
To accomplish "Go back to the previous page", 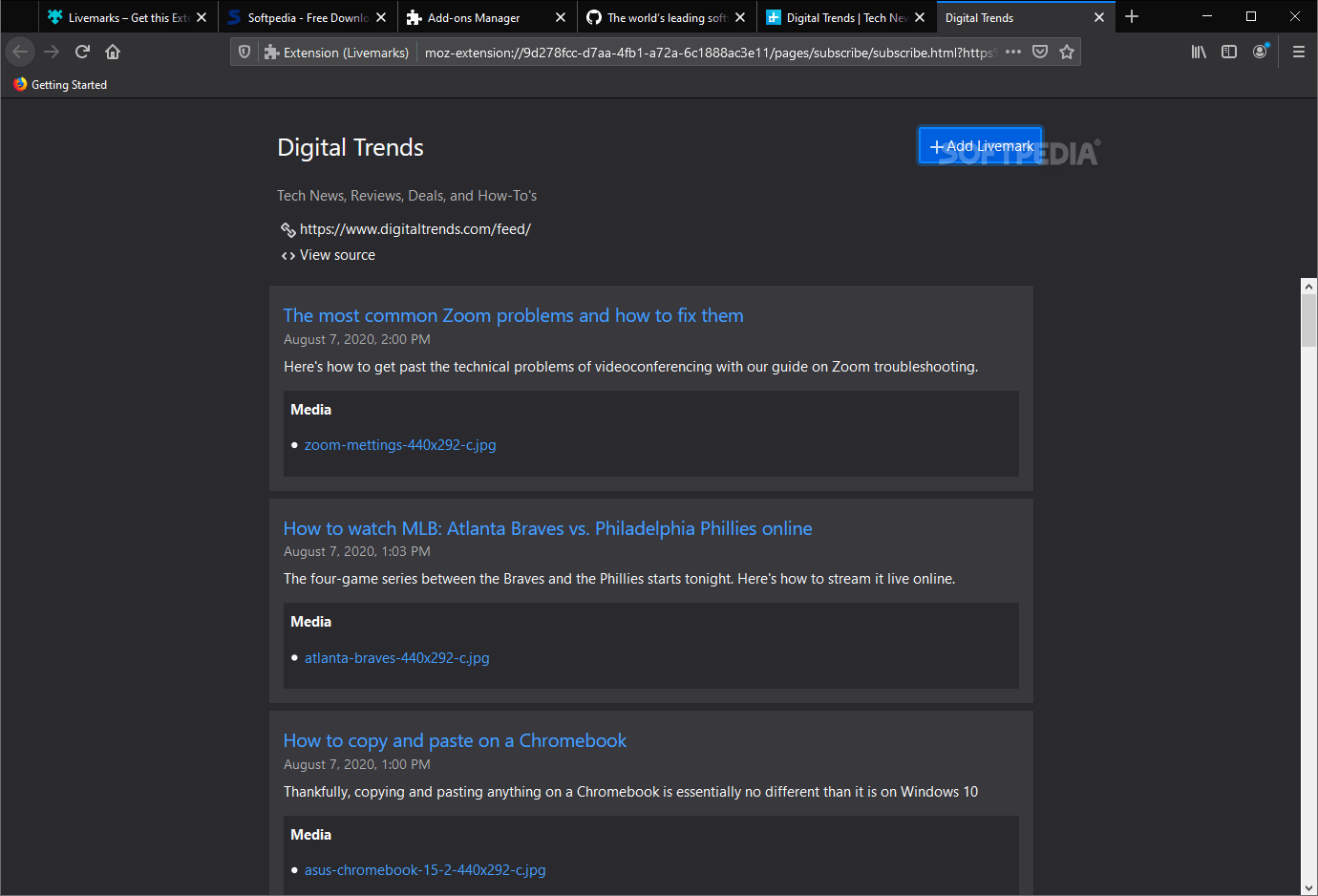I will [x=20, y=52].
